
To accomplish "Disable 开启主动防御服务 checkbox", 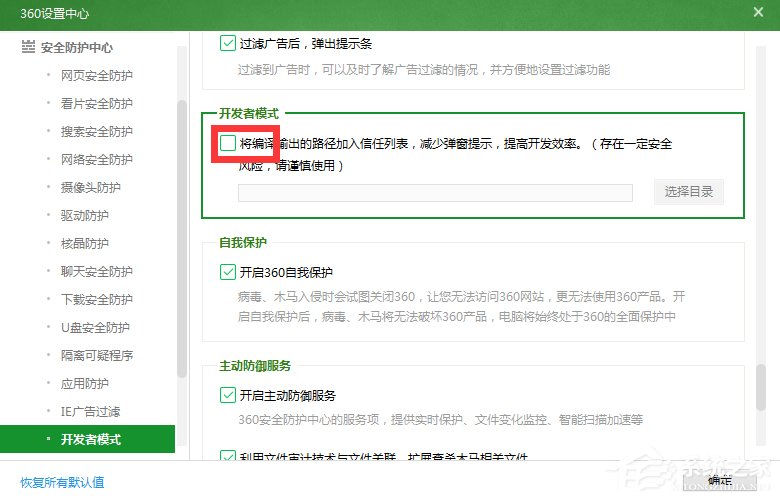I will [227, 395].
